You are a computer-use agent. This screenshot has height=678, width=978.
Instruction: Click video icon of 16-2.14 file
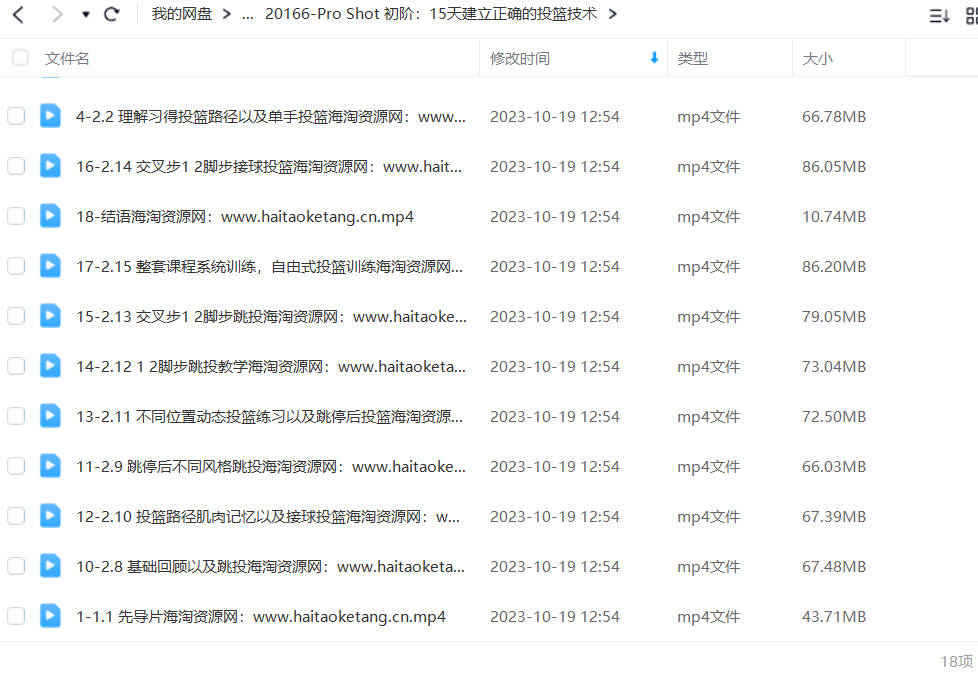click(51, 166)
